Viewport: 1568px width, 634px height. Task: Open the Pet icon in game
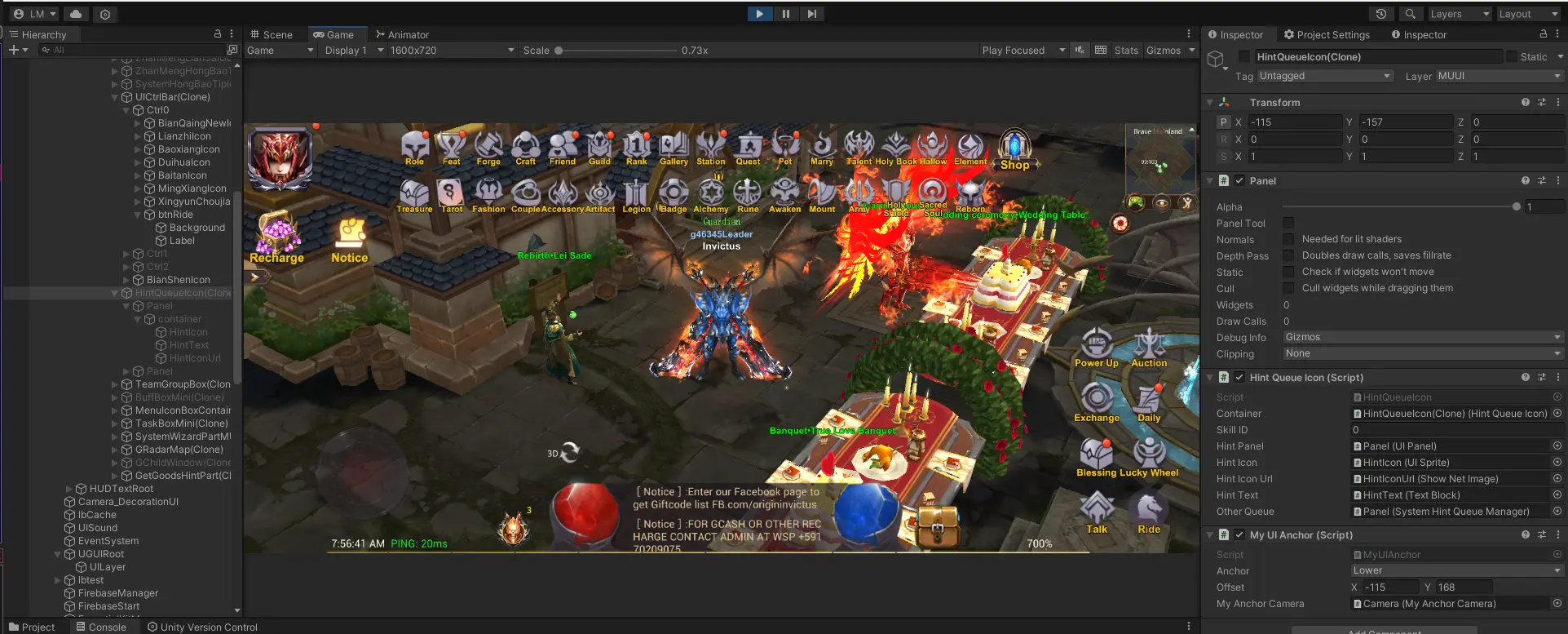coord(785,149)
